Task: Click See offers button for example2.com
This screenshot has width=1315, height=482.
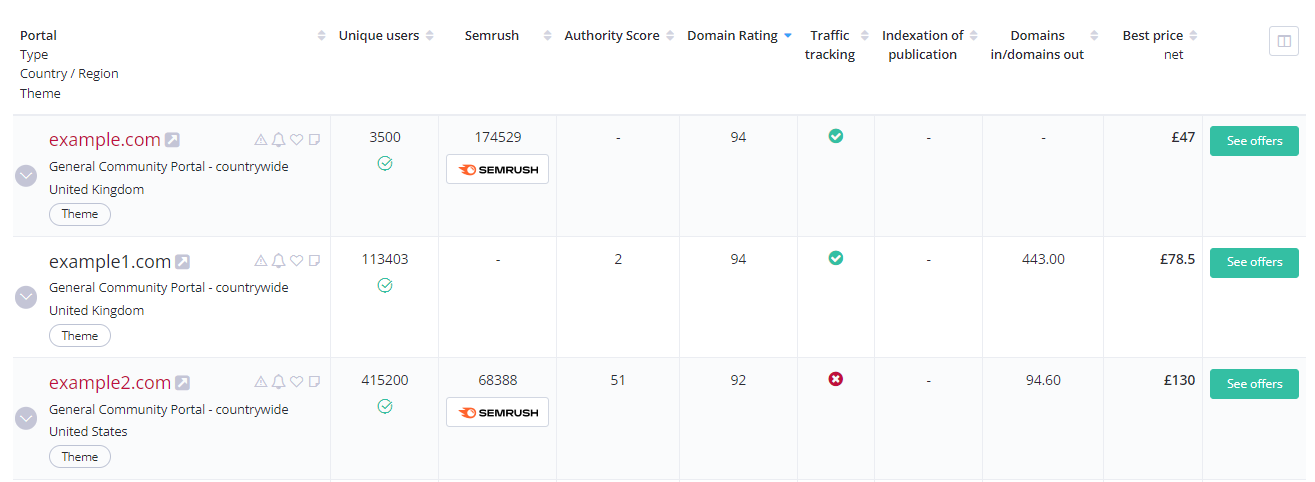Action: tap(1254, 384)
